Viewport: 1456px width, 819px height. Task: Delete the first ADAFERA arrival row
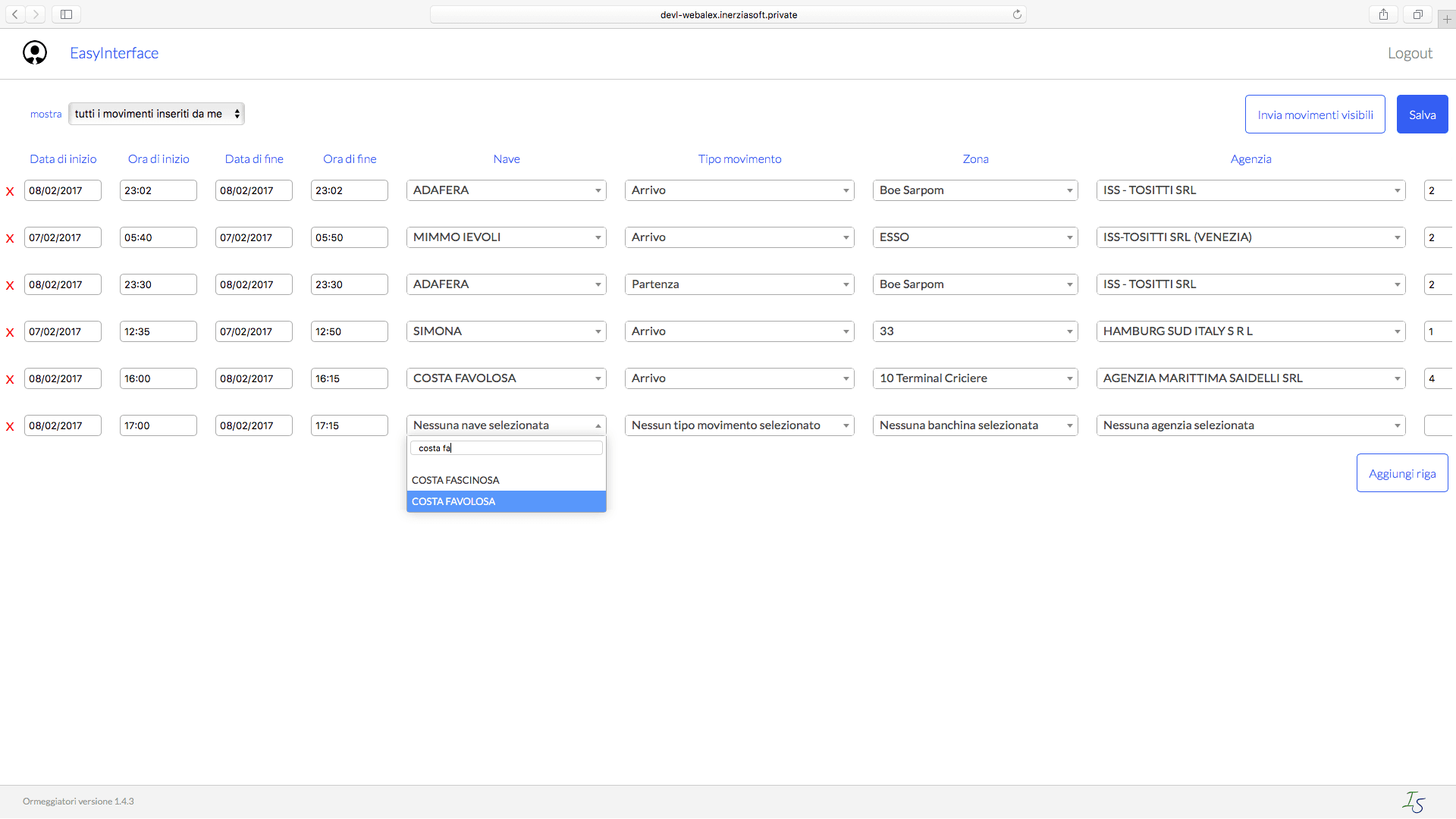10,190
